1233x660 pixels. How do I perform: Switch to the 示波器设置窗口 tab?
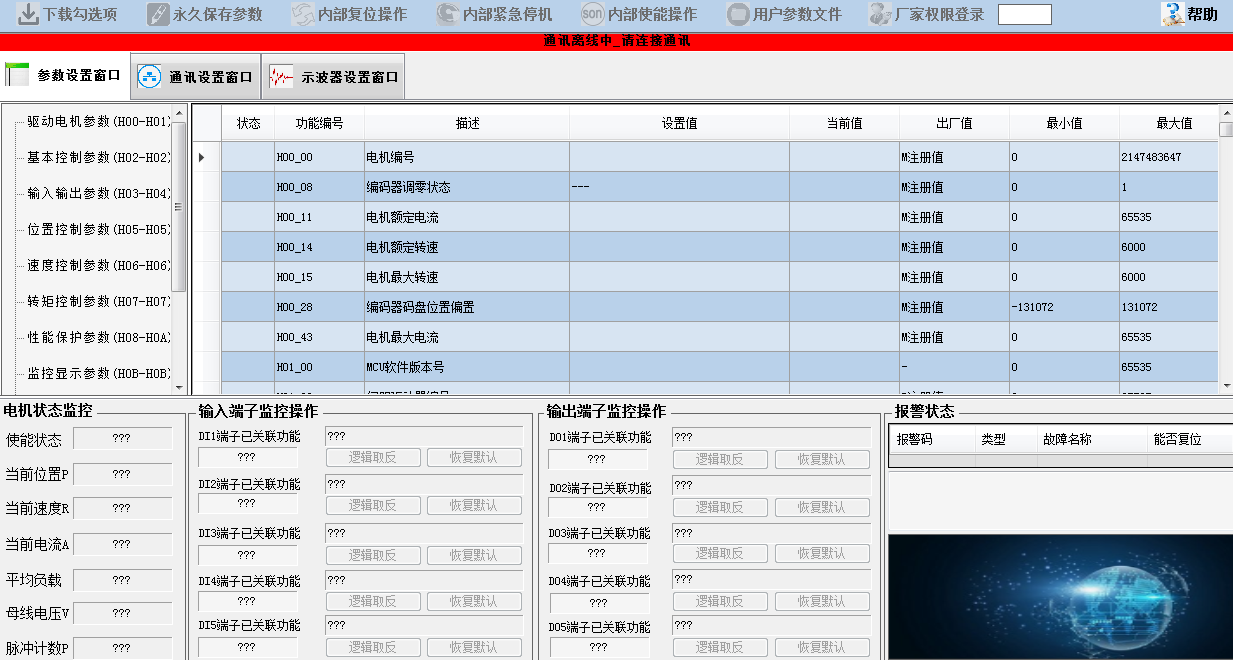pos(333,76)
